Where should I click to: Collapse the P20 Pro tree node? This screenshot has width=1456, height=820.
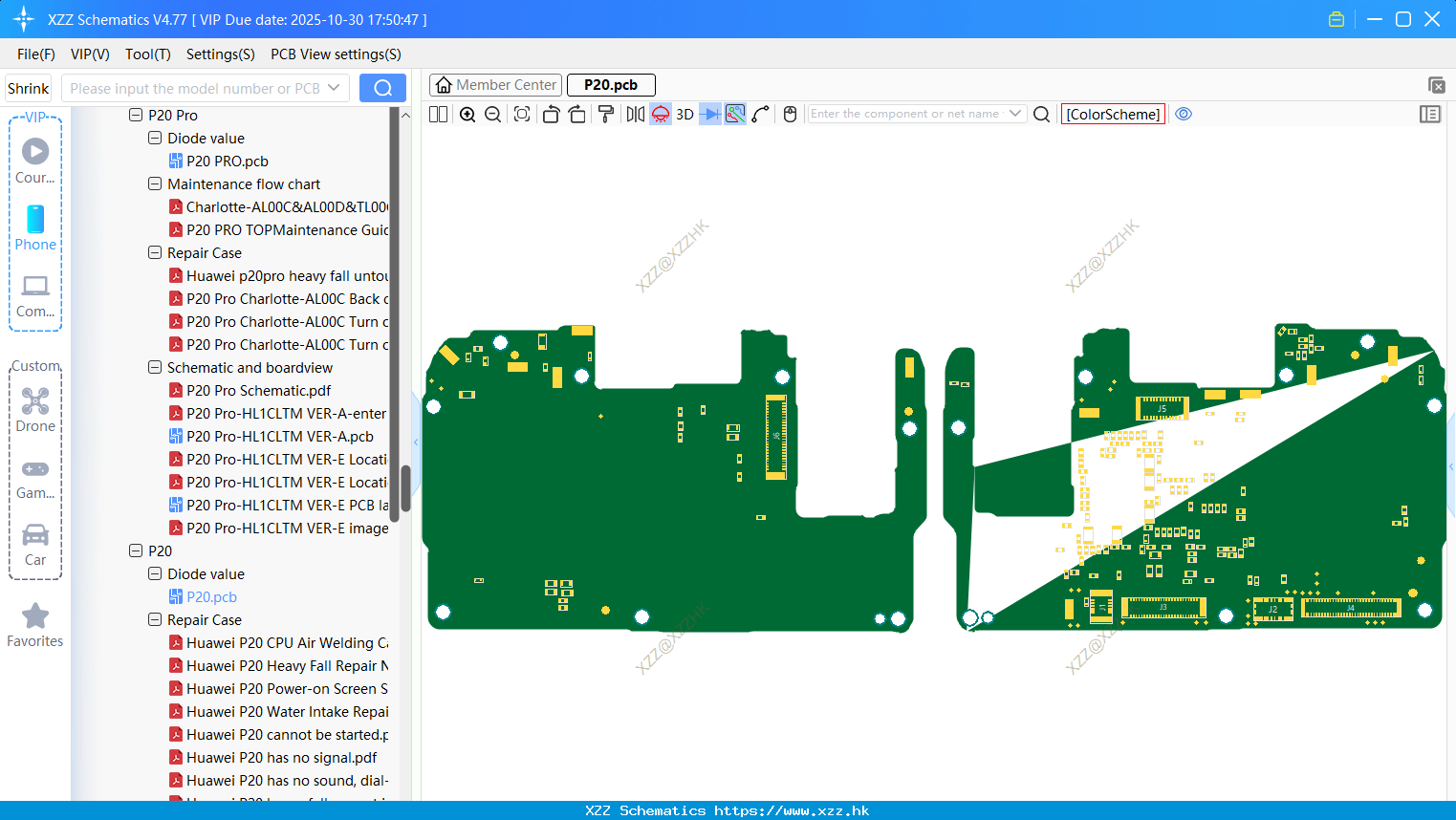[x=136, y=115]
